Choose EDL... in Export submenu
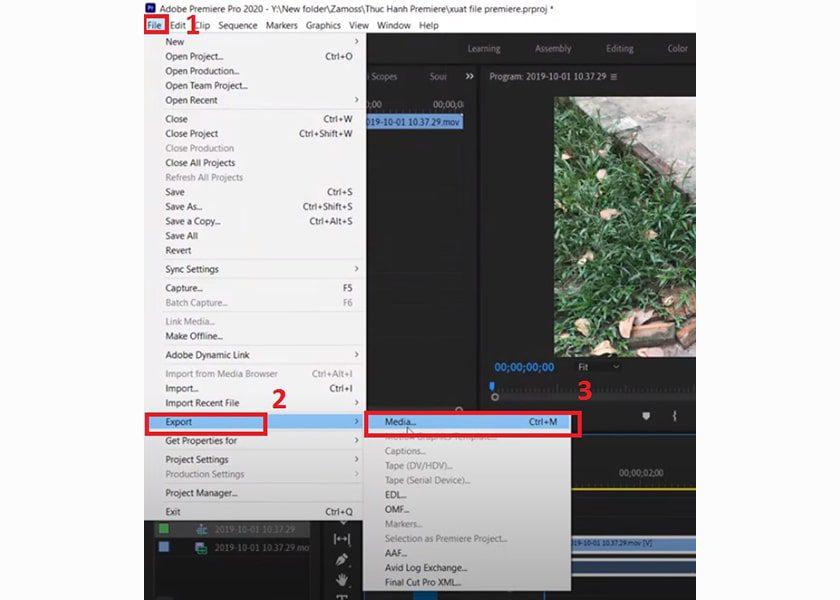Image resolution: width=840 pixels, height=600 pixels. (x=467, y=495)
